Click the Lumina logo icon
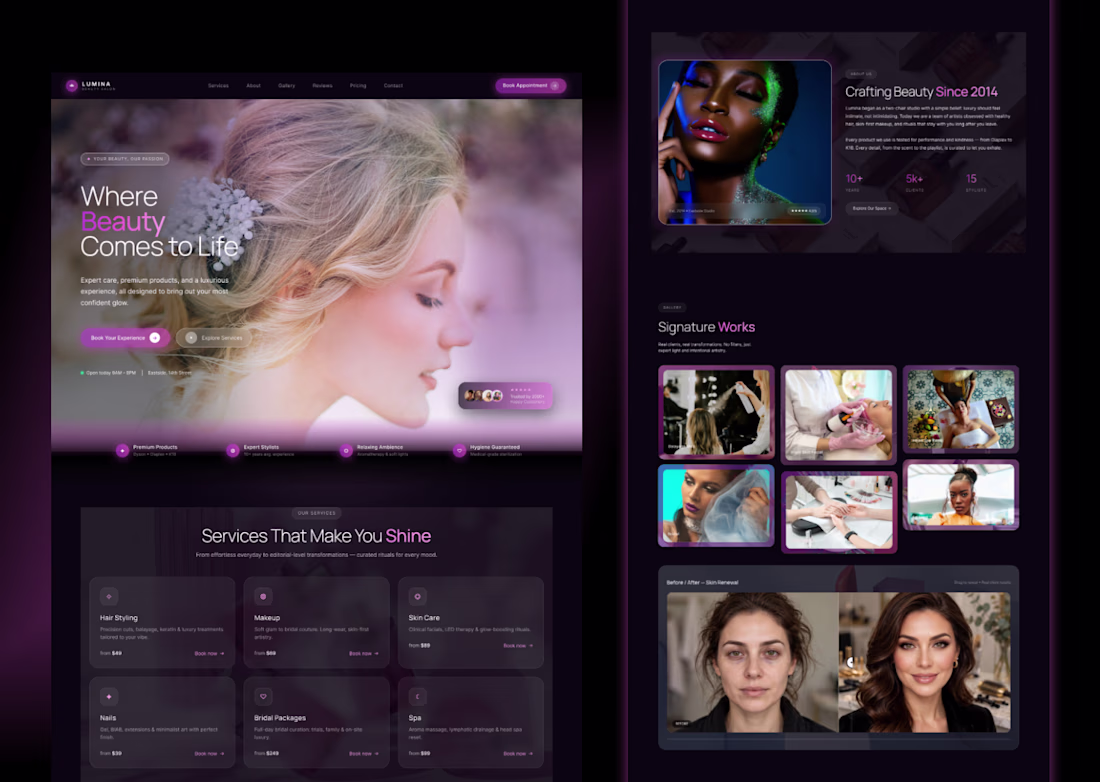 72,86
